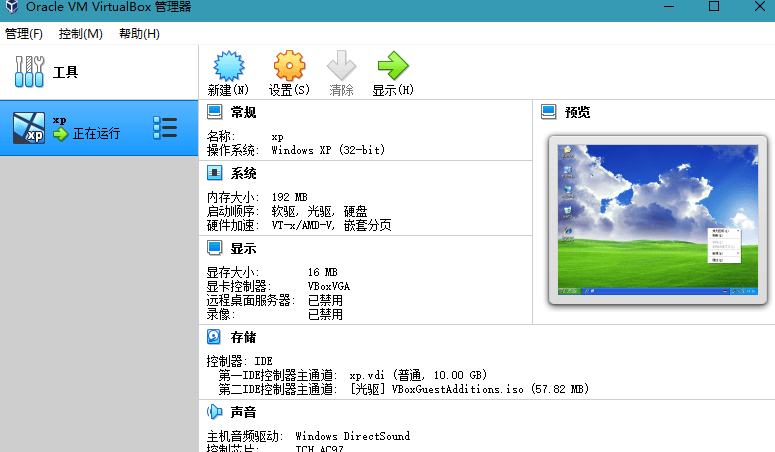This screenshot has width=775, height=452.
Task: Click the New (新建) VM toolbar icon
Action: point(228,66)
